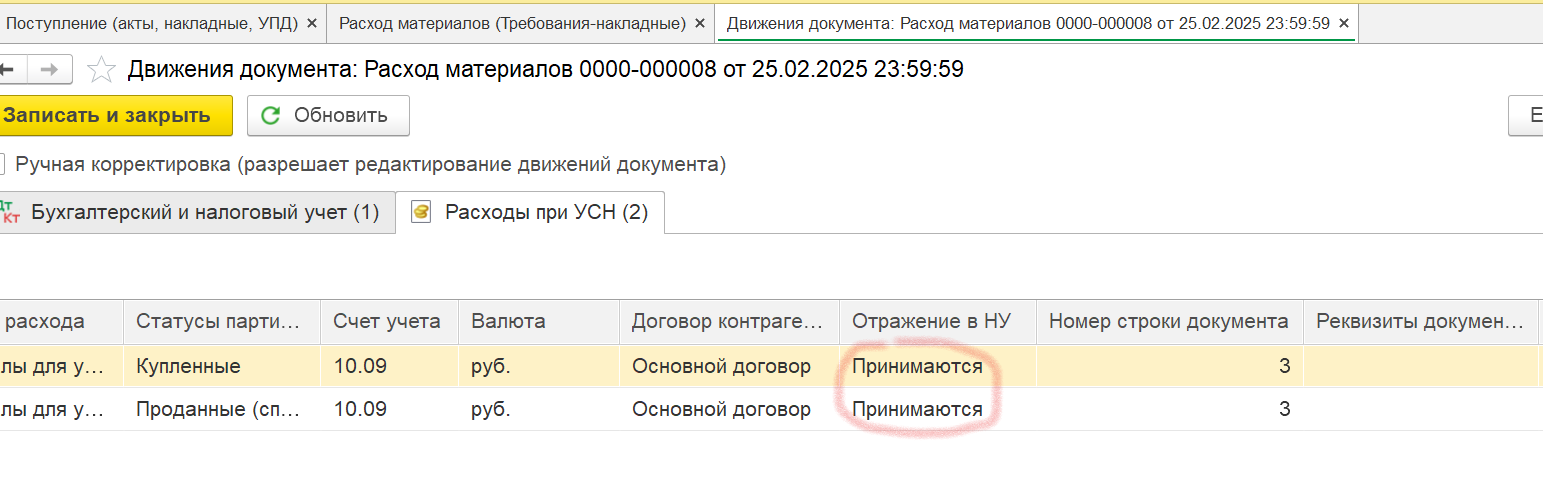Image resolution: width=1543 pixels, height=478 pixels.
Task: Click the forward navigation arrow
Action: pos(47,69)
